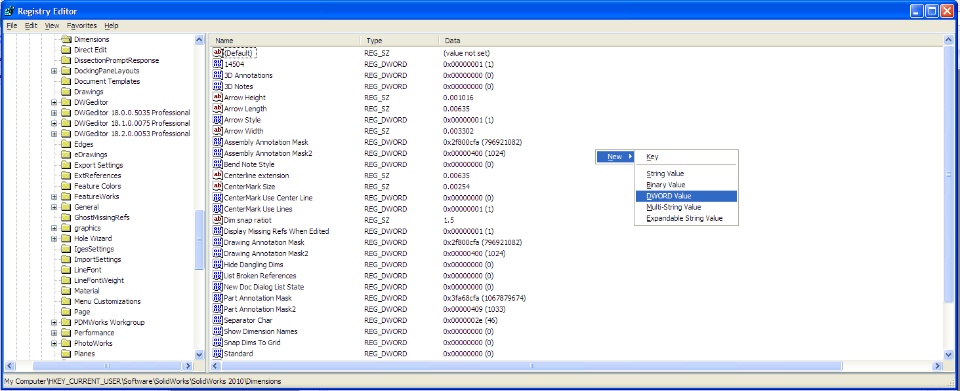Sort by the Type column header

coord(399,40)
